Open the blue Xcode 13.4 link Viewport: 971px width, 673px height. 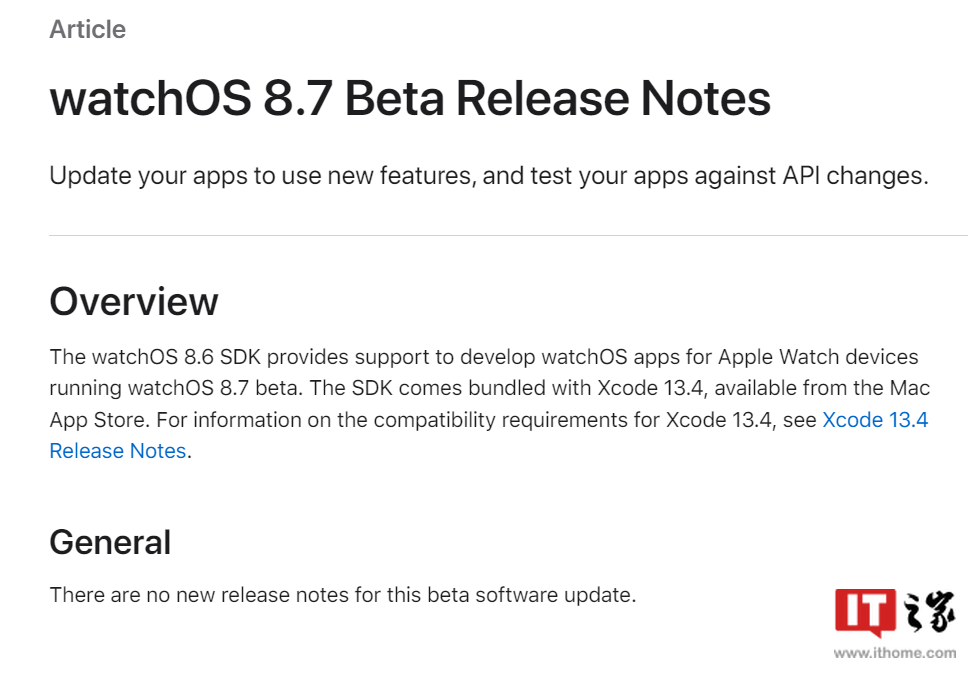click(x=875, y=420)
